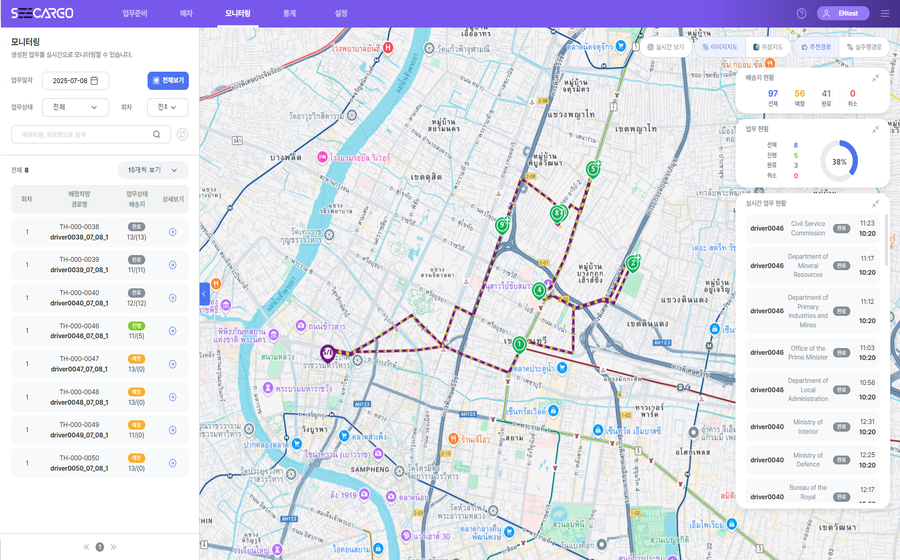Open the 10개씩 보기 page size dropdown
This screenshot has height=560, width=900.
[x=152, y=170]
